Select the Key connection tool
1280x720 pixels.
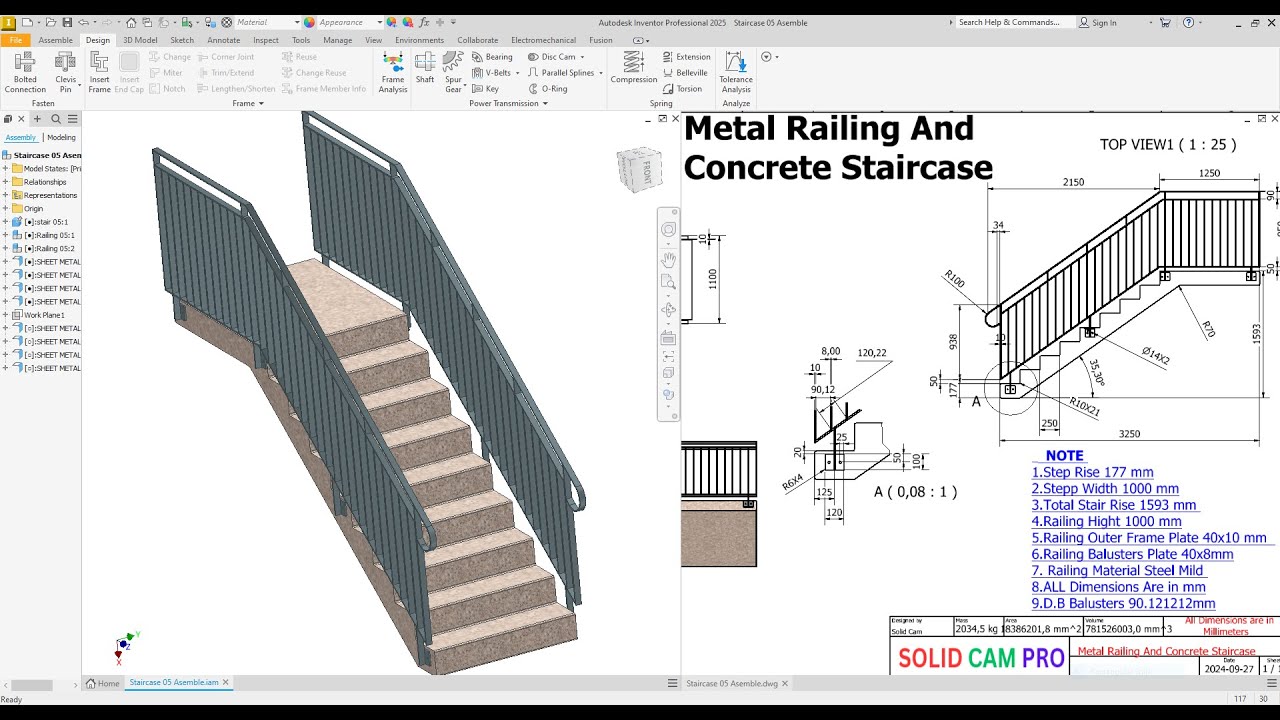tap(485, 89)
